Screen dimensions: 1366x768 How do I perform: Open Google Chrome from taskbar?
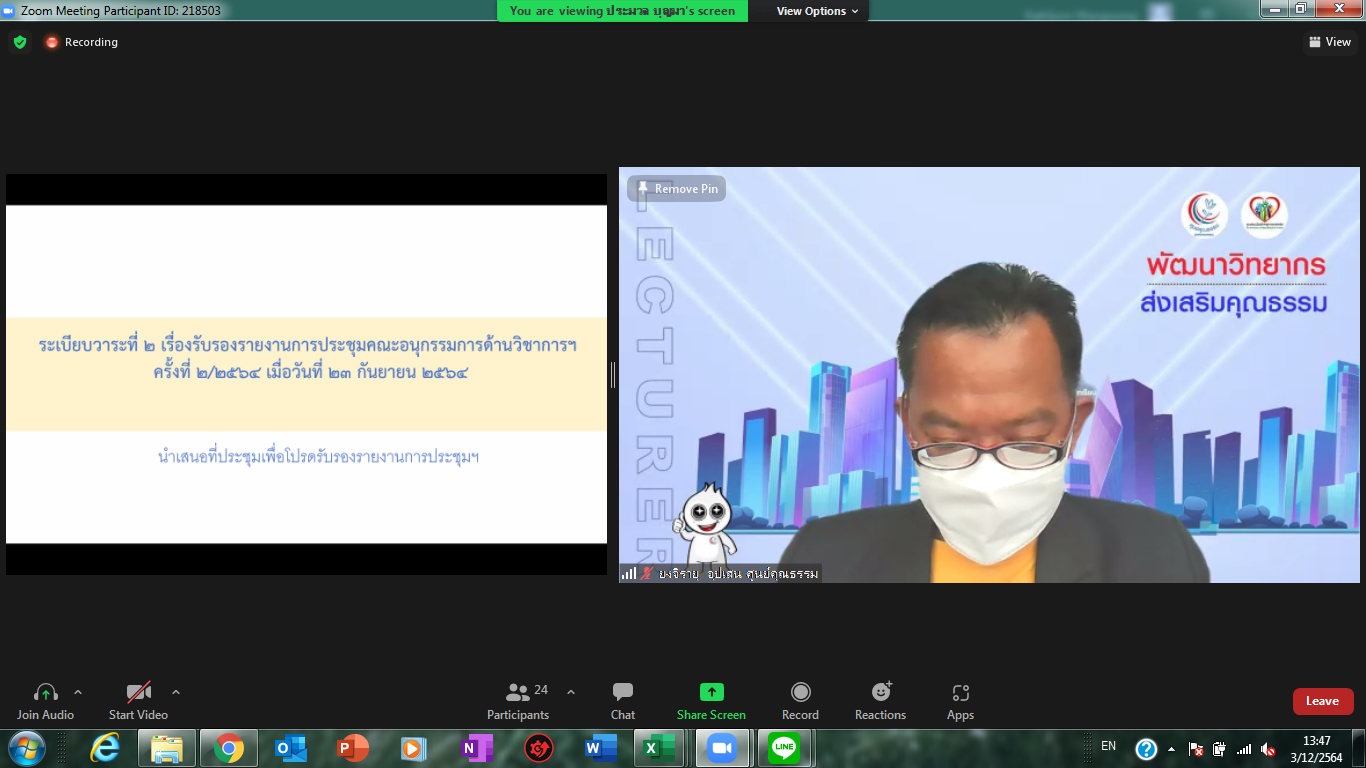tap(228, 748)
